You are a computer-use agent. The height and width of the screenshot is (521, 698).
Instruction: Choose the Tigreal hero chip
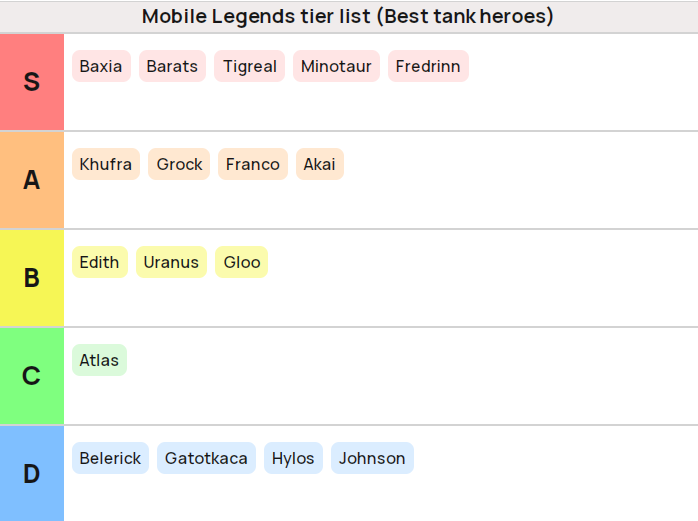pyautogui.click(x=249, y=66)
